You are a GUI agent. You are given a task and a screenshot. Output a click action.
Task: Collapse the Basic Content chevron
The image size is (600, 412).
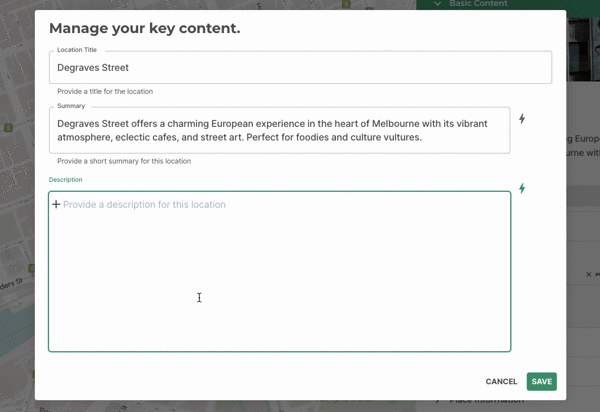point(437,4)
